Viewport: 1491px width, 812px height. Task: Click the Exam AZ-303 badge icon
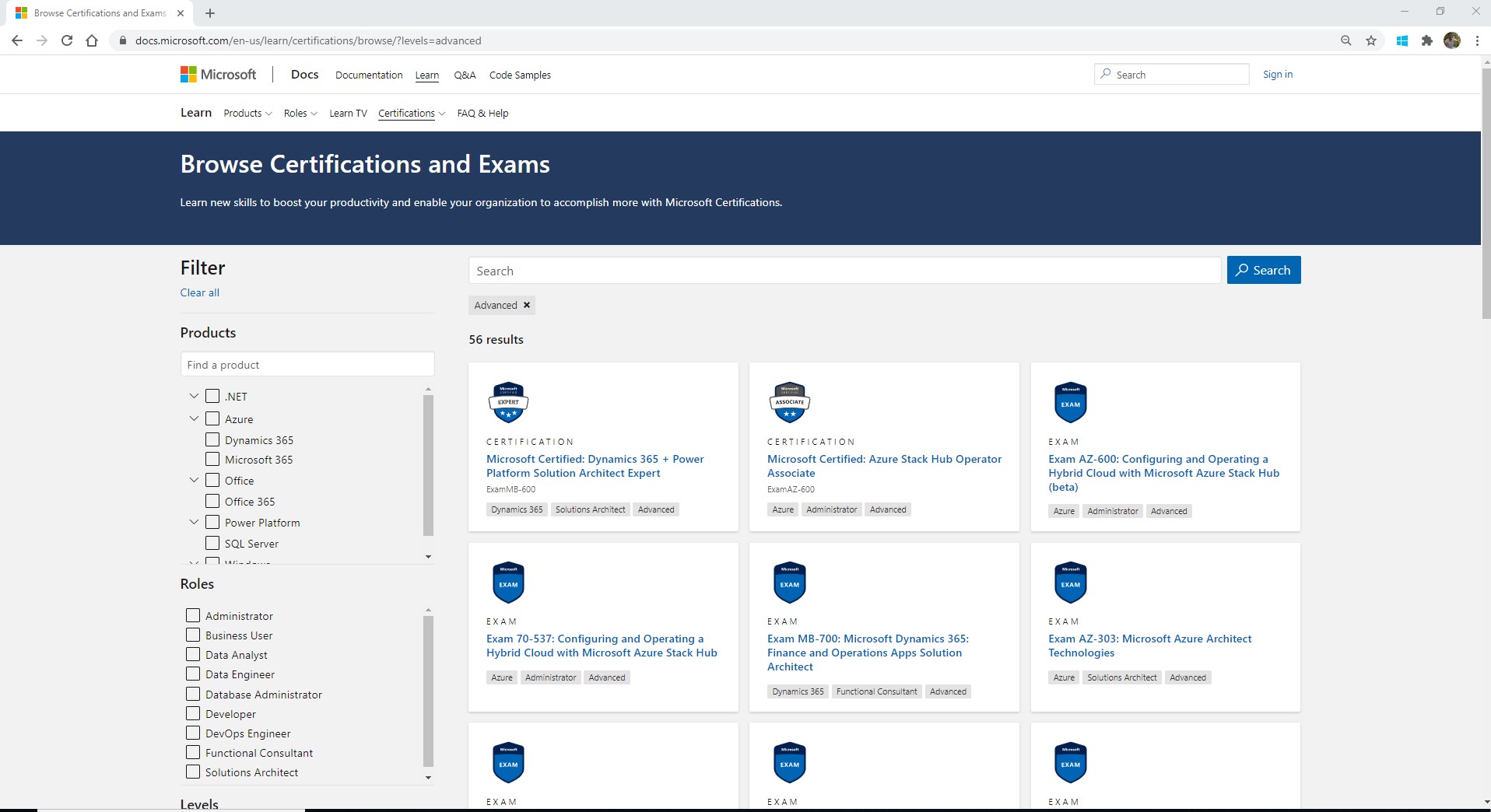1071,583
